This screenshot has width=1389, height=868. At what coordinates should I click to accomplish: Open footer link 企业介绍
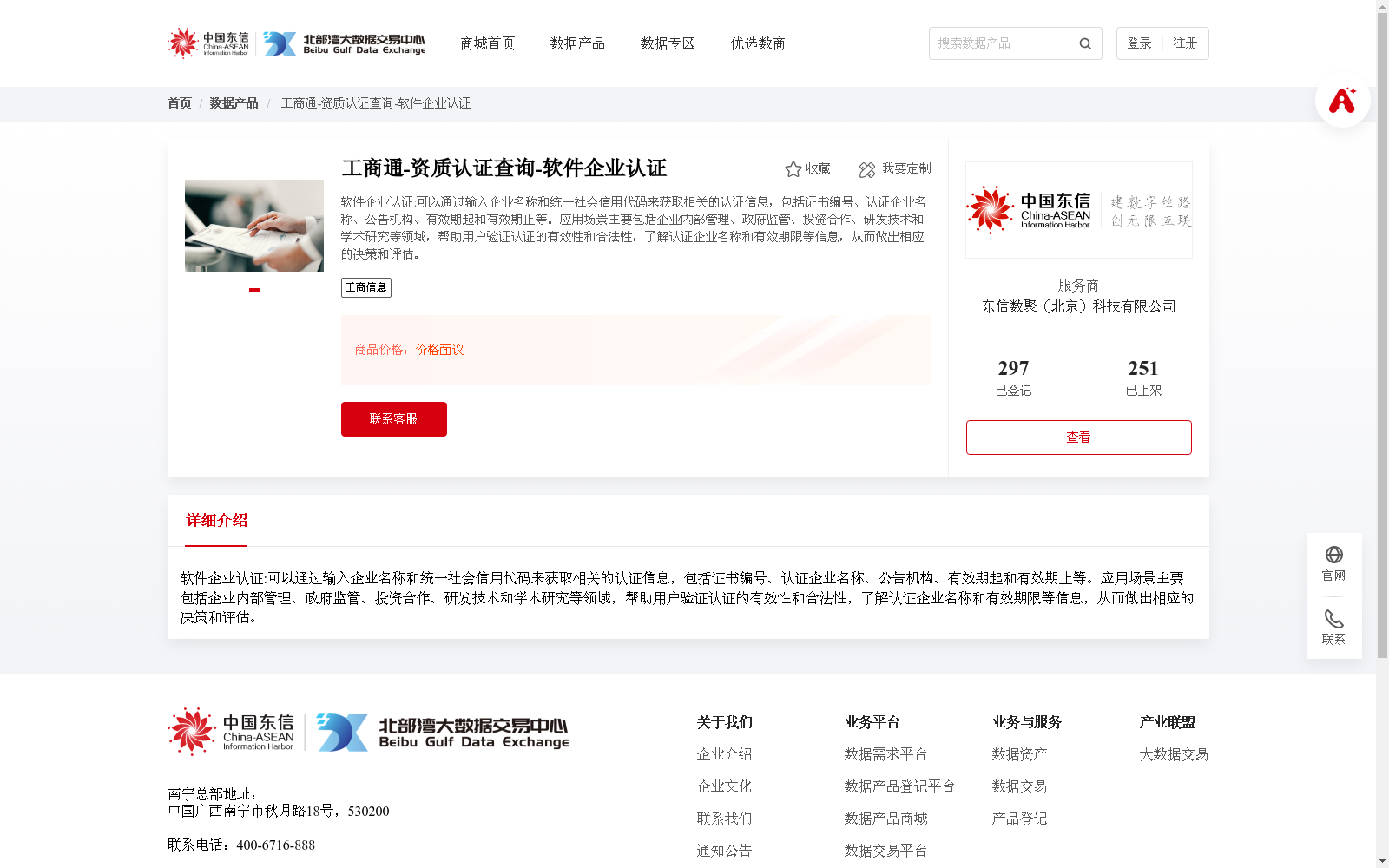724,754
